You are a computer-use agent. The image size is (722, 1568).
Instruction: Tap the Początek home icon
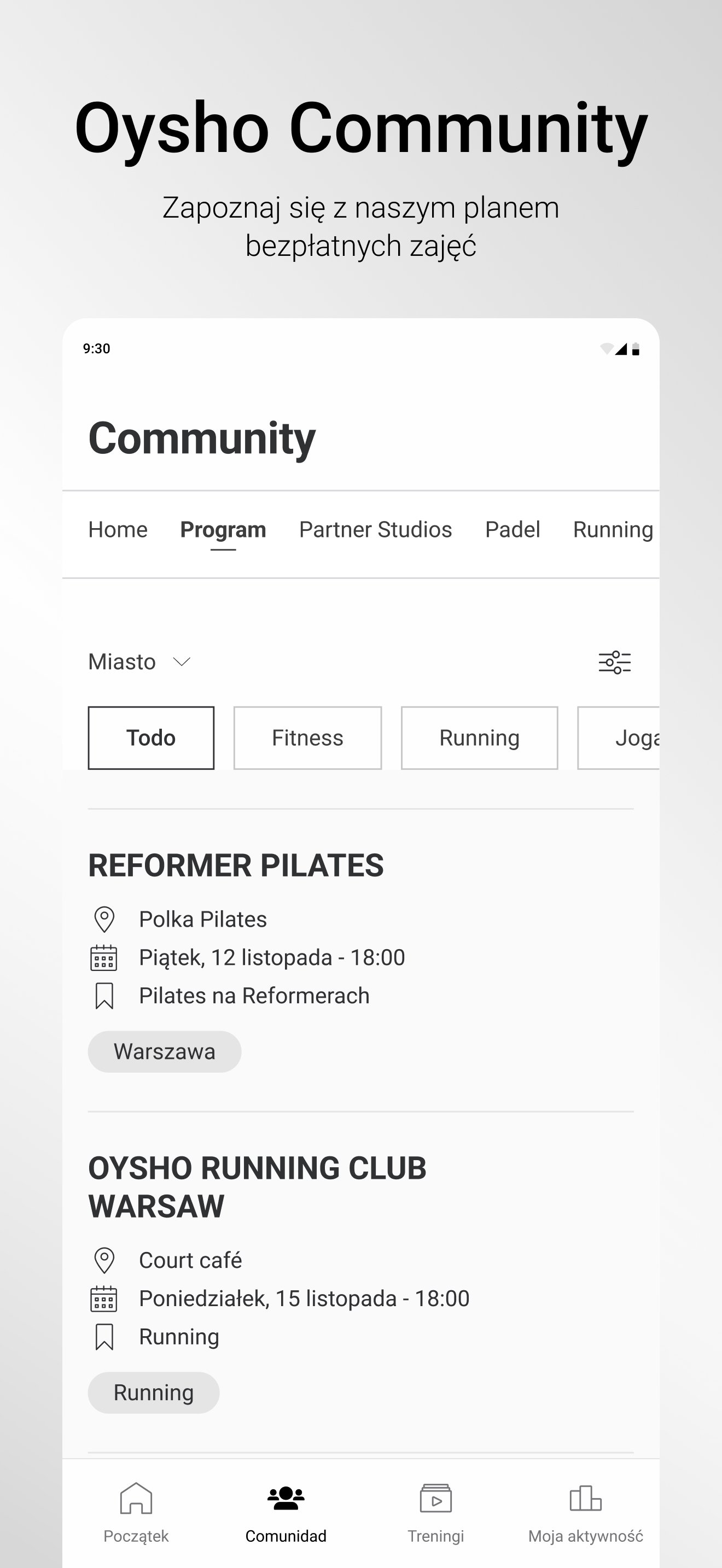point(136,1498)
